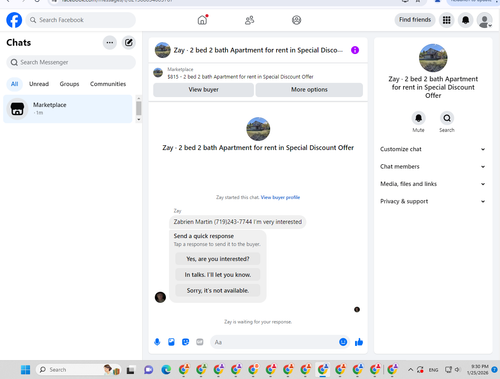Open the View buyer profile link
Viewport: 500px width, 379px height.
[x=280, y=197]
